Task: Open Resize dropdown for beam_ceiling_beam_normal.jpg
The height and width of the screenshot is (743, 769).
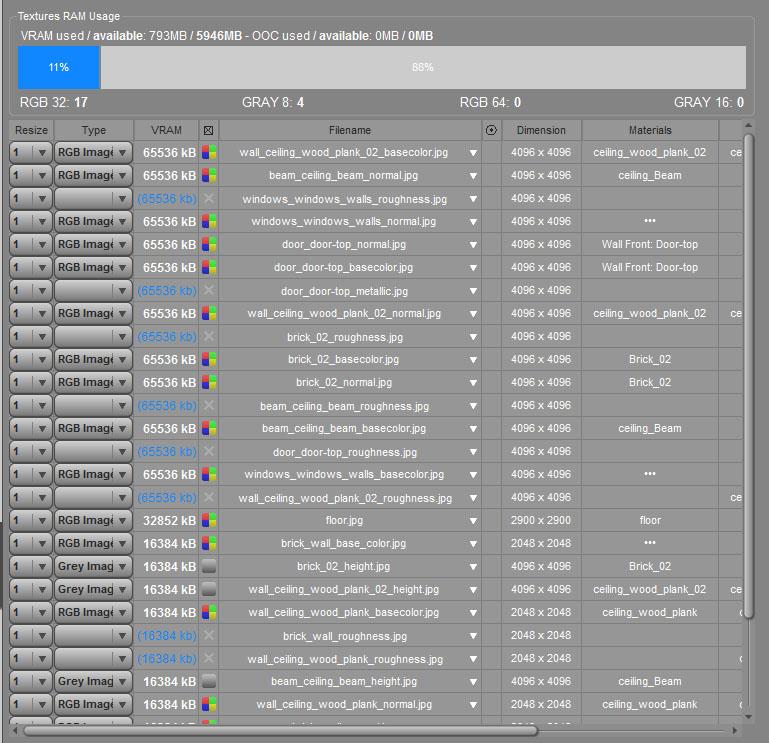Action: [30, 176]
